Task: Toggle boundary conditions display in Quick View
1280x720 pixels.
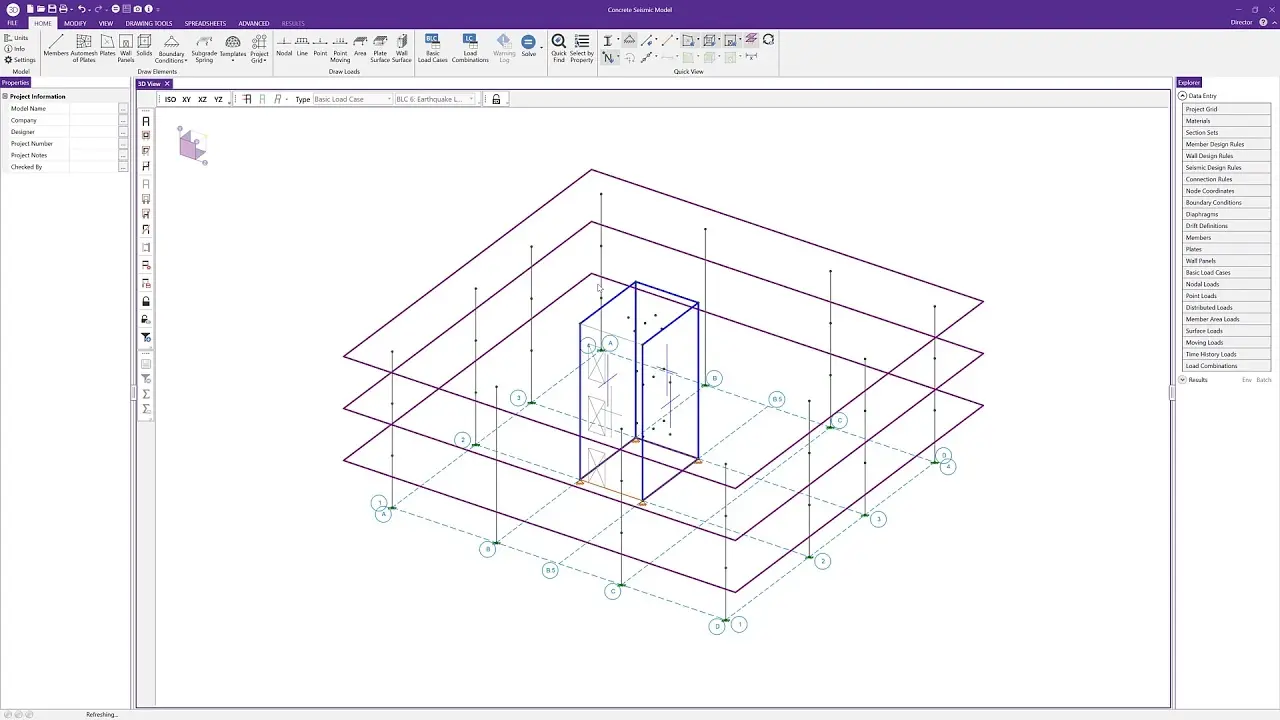Action: pyautogui.click(x=629, y=40)
